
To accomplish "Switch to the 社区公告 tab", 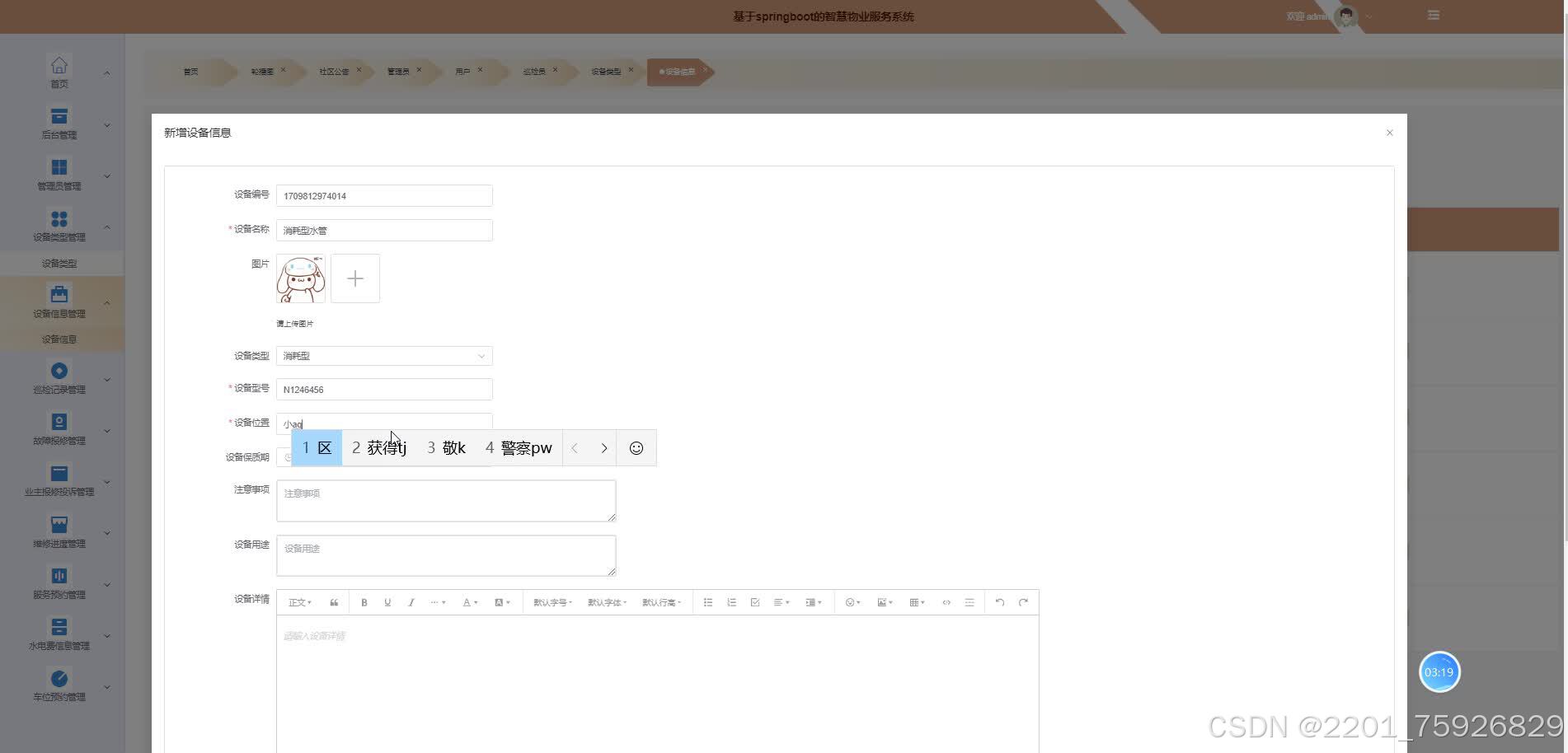I will pyautogui.click(x=334, y=72).
